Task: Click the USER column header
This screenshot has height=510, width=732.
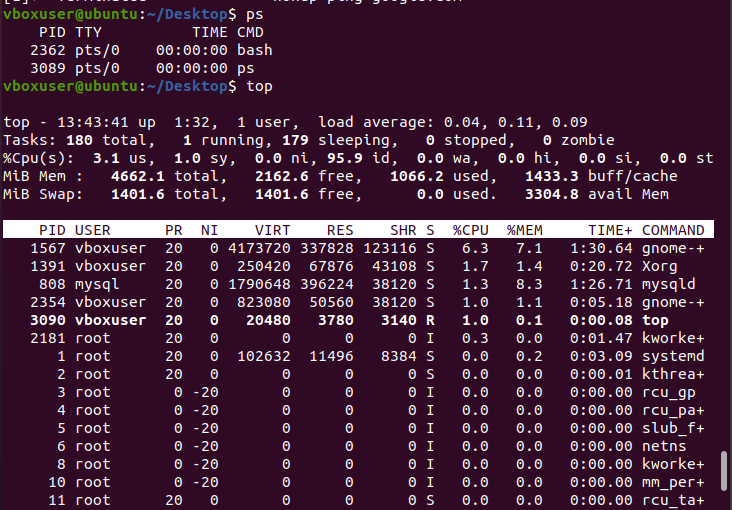Action: point(92,230)
